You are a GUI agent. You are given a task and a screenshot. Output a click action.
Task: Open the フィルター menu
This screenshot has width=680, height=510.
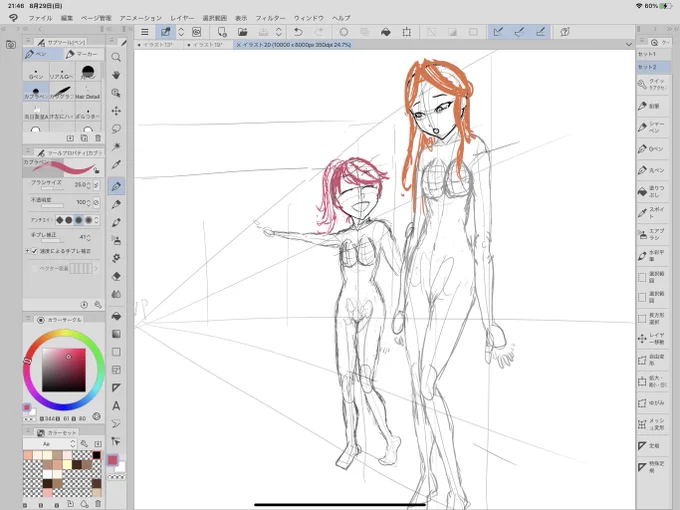click(x=270, y=18)
